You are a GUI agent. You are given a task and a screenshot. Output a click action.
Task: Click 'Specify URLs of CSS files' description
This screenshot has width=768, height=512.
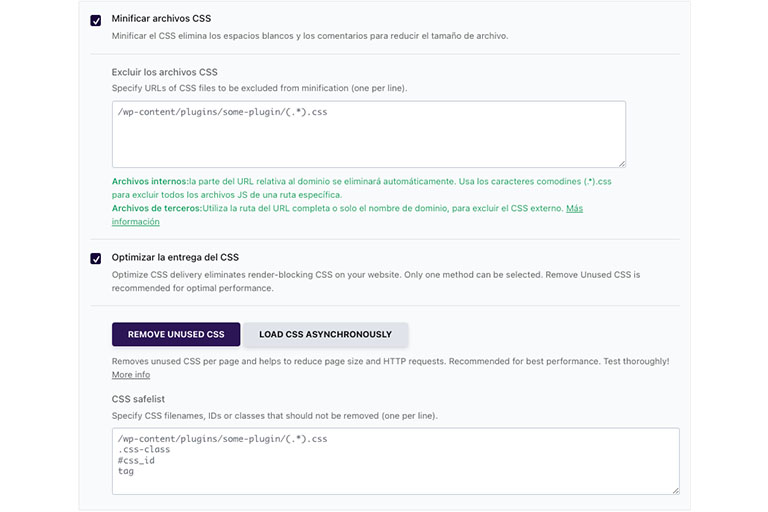click(x=259, y=88)
